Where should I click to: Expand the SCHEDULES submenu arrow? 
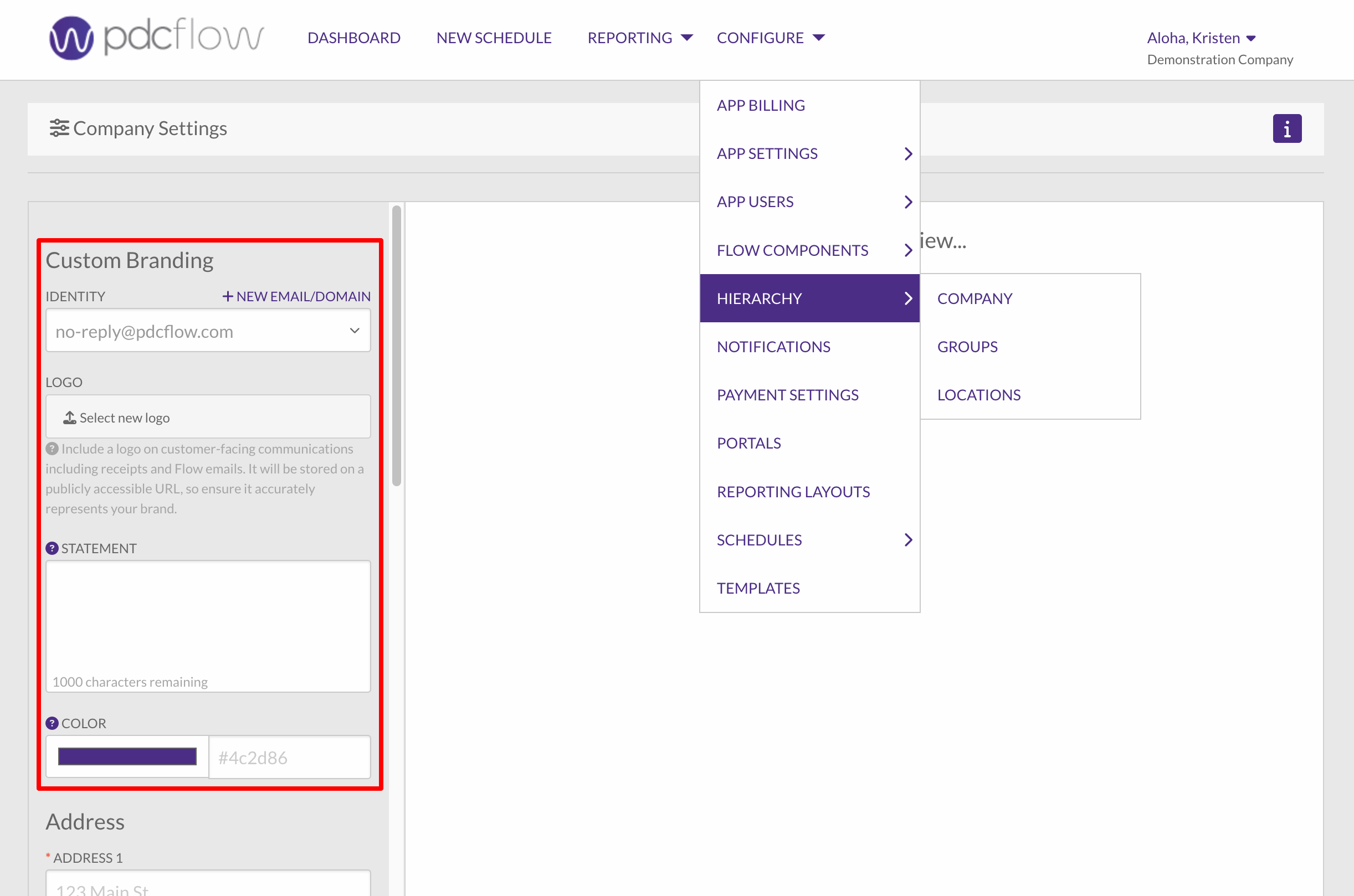pos(907,539)
